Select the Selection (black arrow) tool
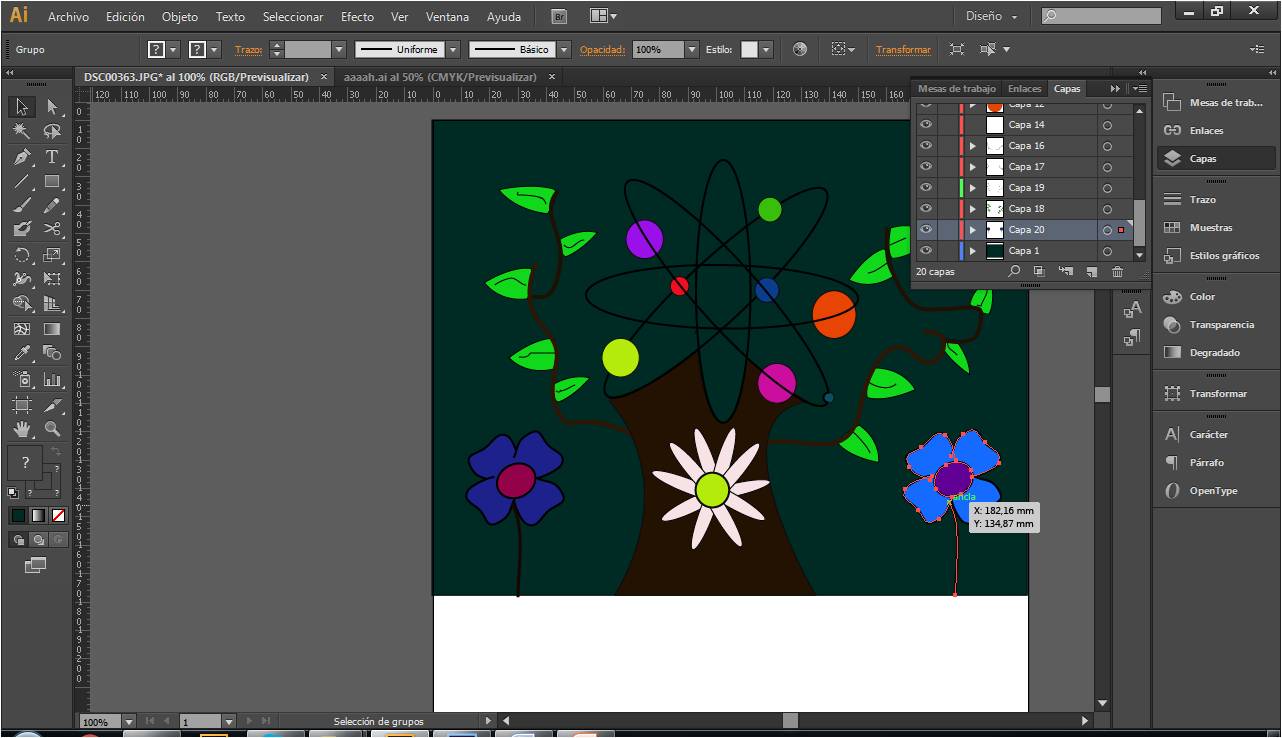Image resolution: width=1282 pixels, height=738 pixels. 22,107
